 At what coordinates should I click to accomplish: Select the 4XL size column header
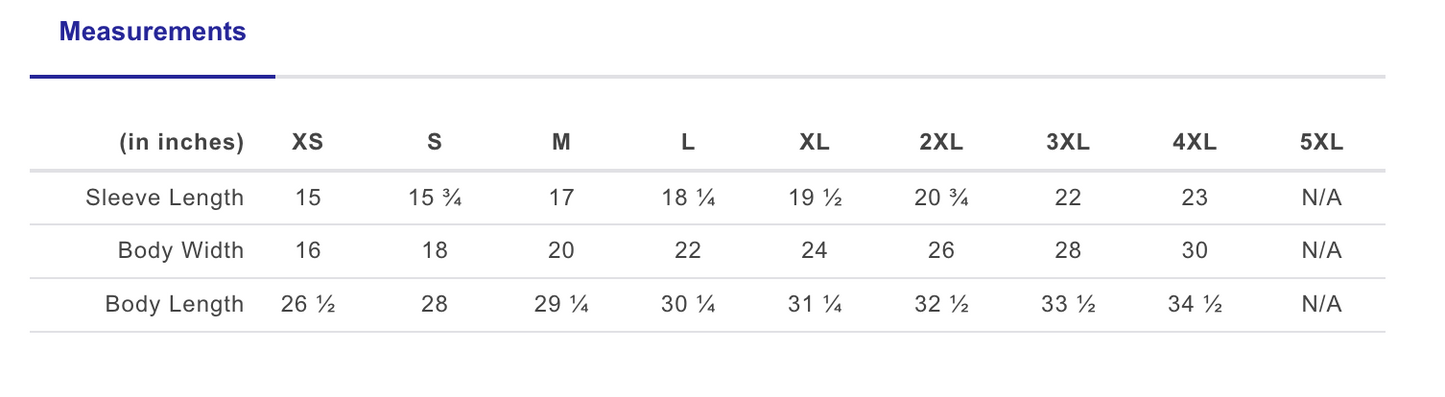[1195, 142]
